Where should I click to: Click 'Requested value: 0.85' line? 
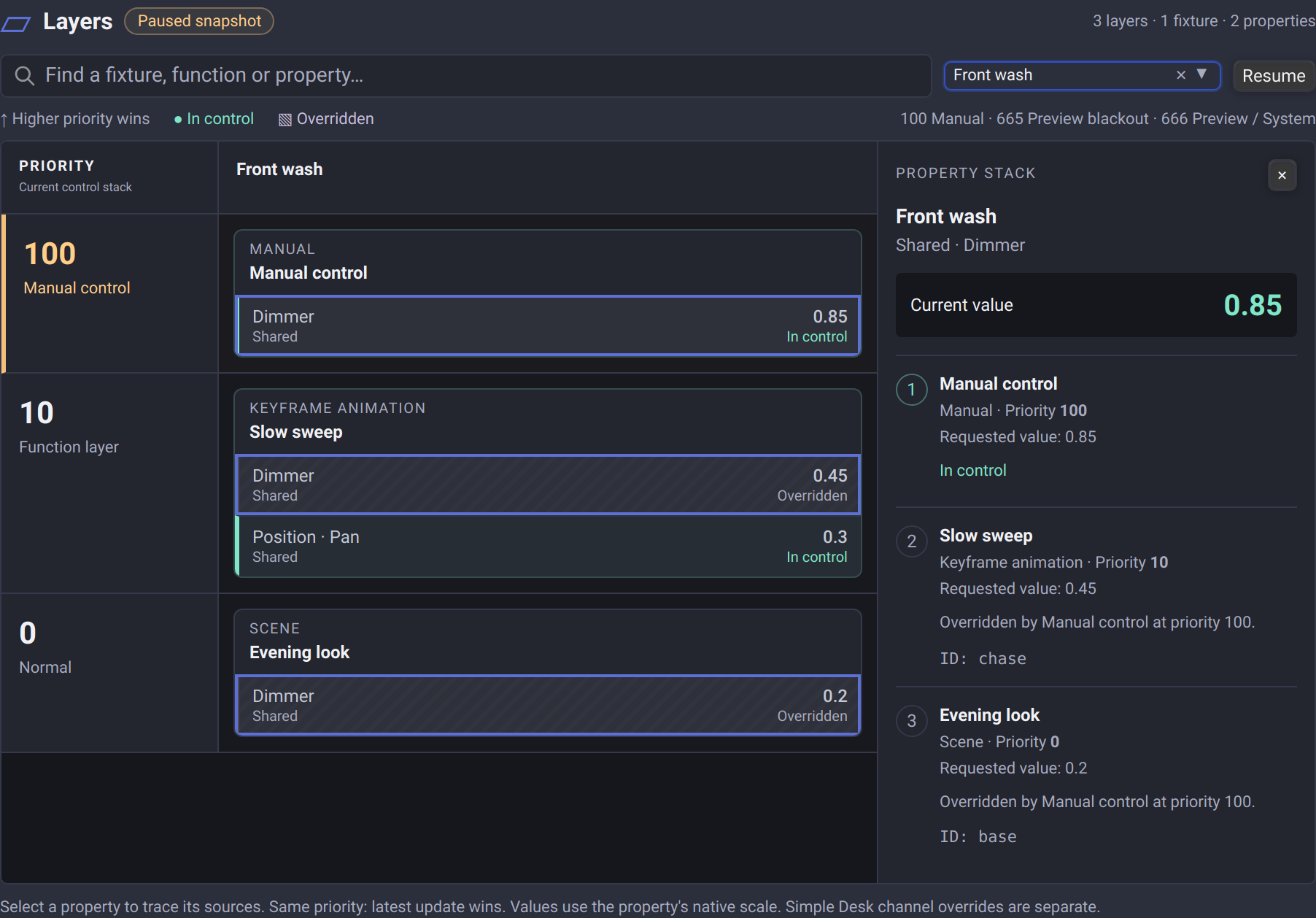tap(1018, 437)
